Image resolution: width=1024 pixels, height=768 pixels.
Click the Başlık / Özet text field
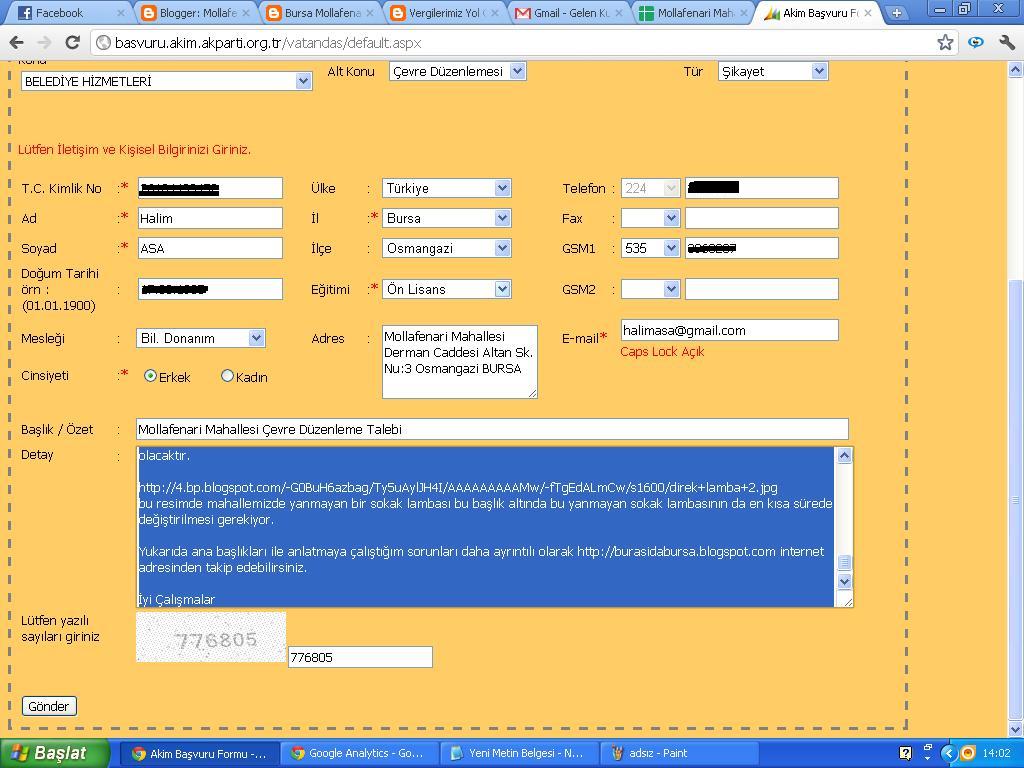click(x=492, y=430)
